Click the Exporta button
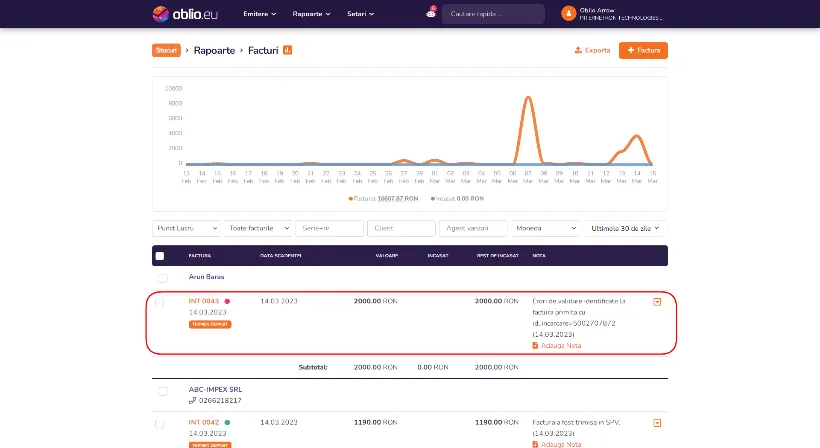Viewport: 820px width, 448px height. (592, 50)
